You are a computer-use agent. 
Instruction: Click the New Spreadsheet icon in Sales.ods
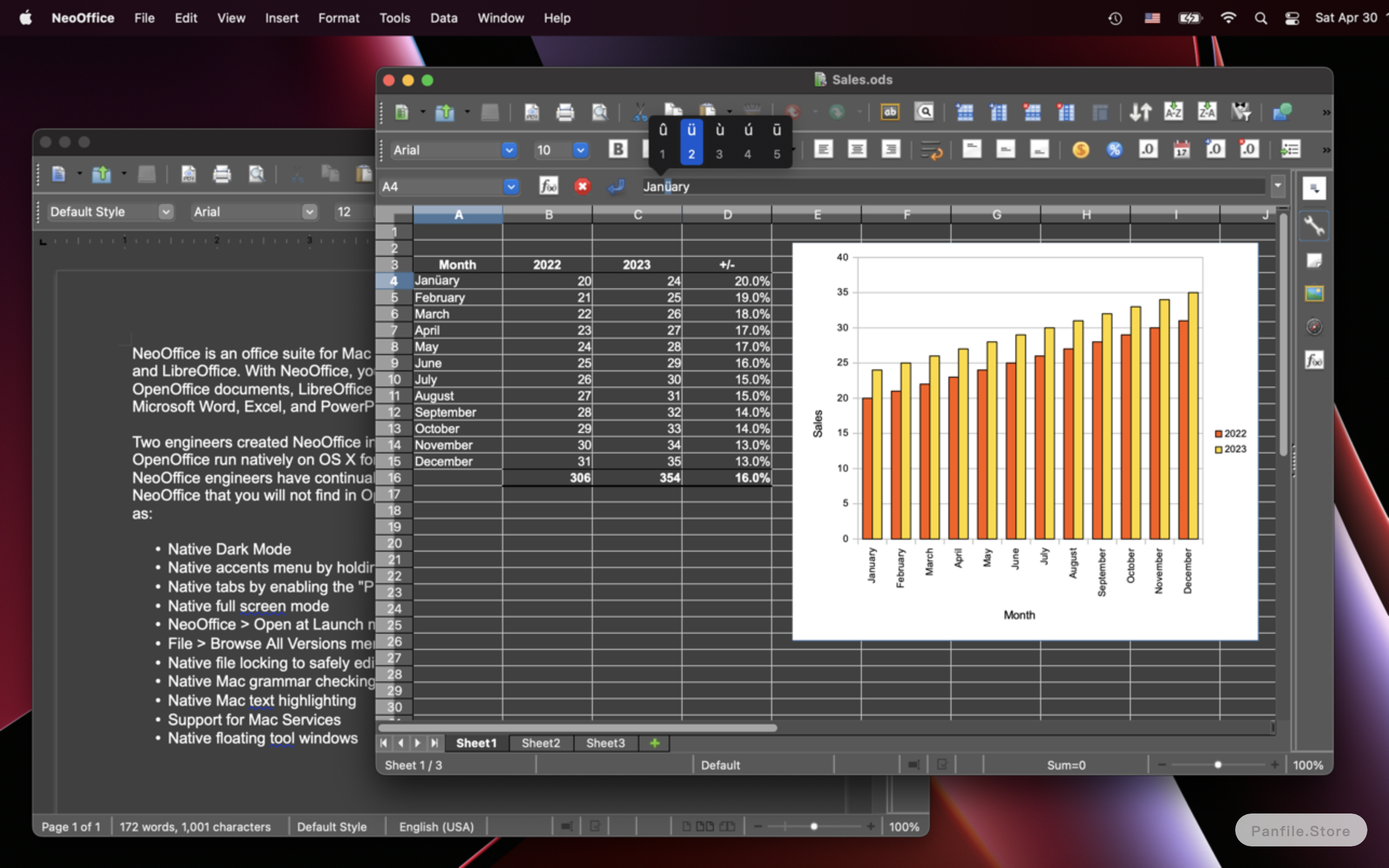[401, 112]
